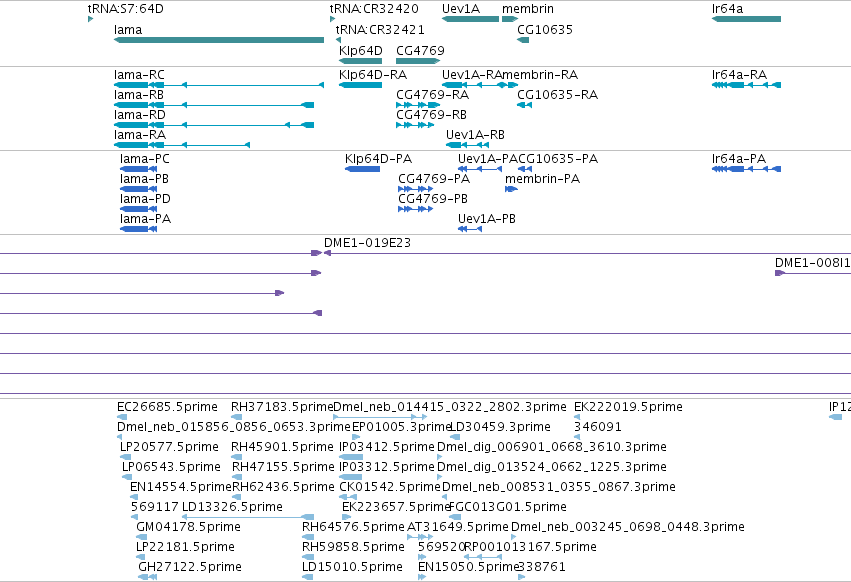Click the CG10635-PA protein label
The image size is (851, 582).
coord(558,159)
